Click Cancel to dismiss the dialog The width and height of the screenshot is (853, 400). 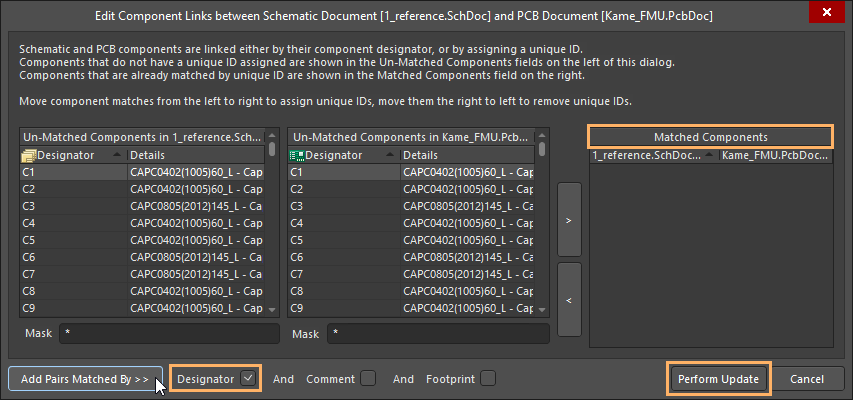click(806, 379)
